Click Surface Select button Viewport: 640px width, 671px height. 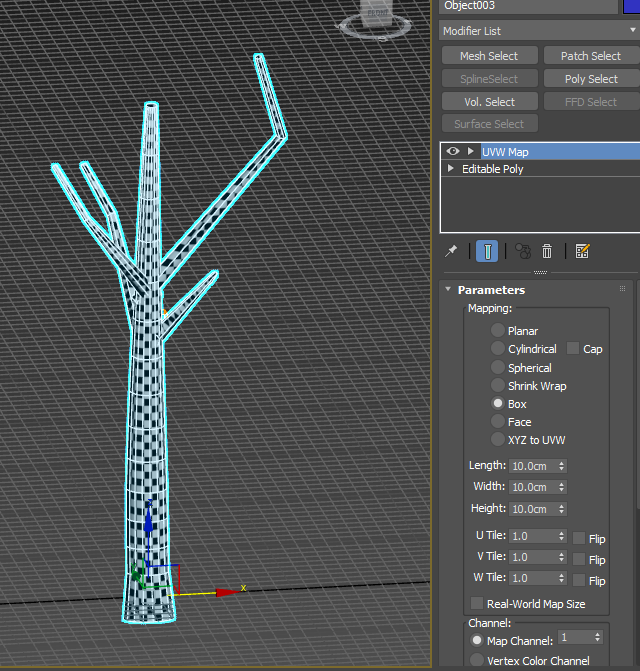point(489,124)
